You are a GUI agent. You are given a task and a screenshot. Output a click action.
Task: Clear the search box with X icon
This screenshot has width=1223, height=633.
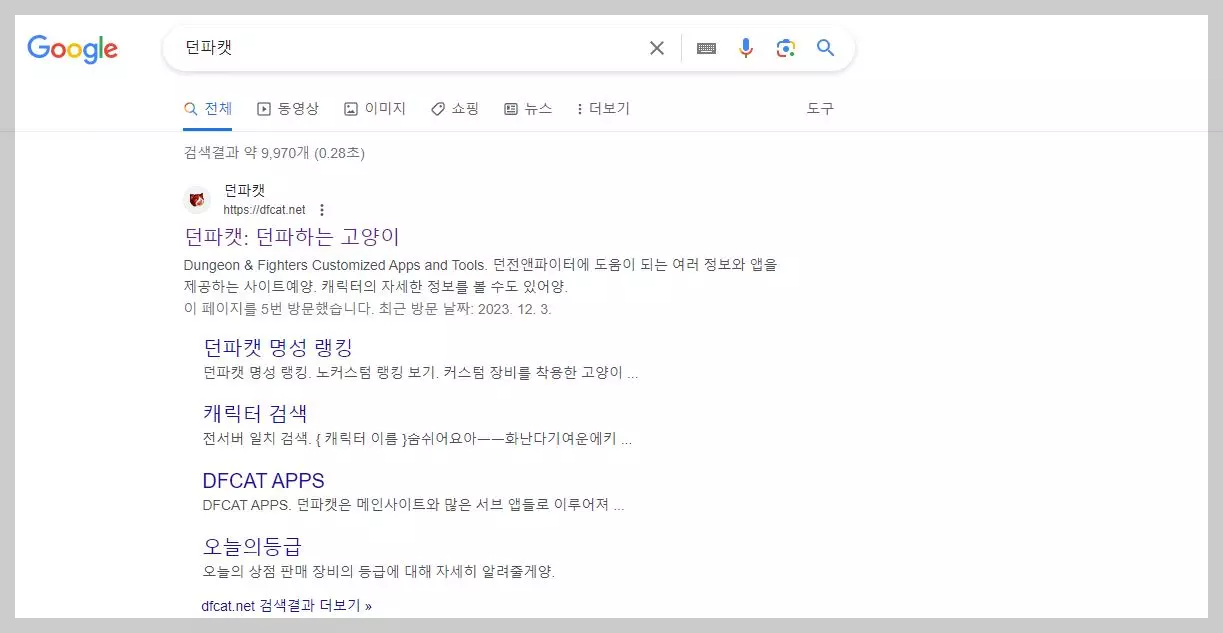click(x=657, y=48)
